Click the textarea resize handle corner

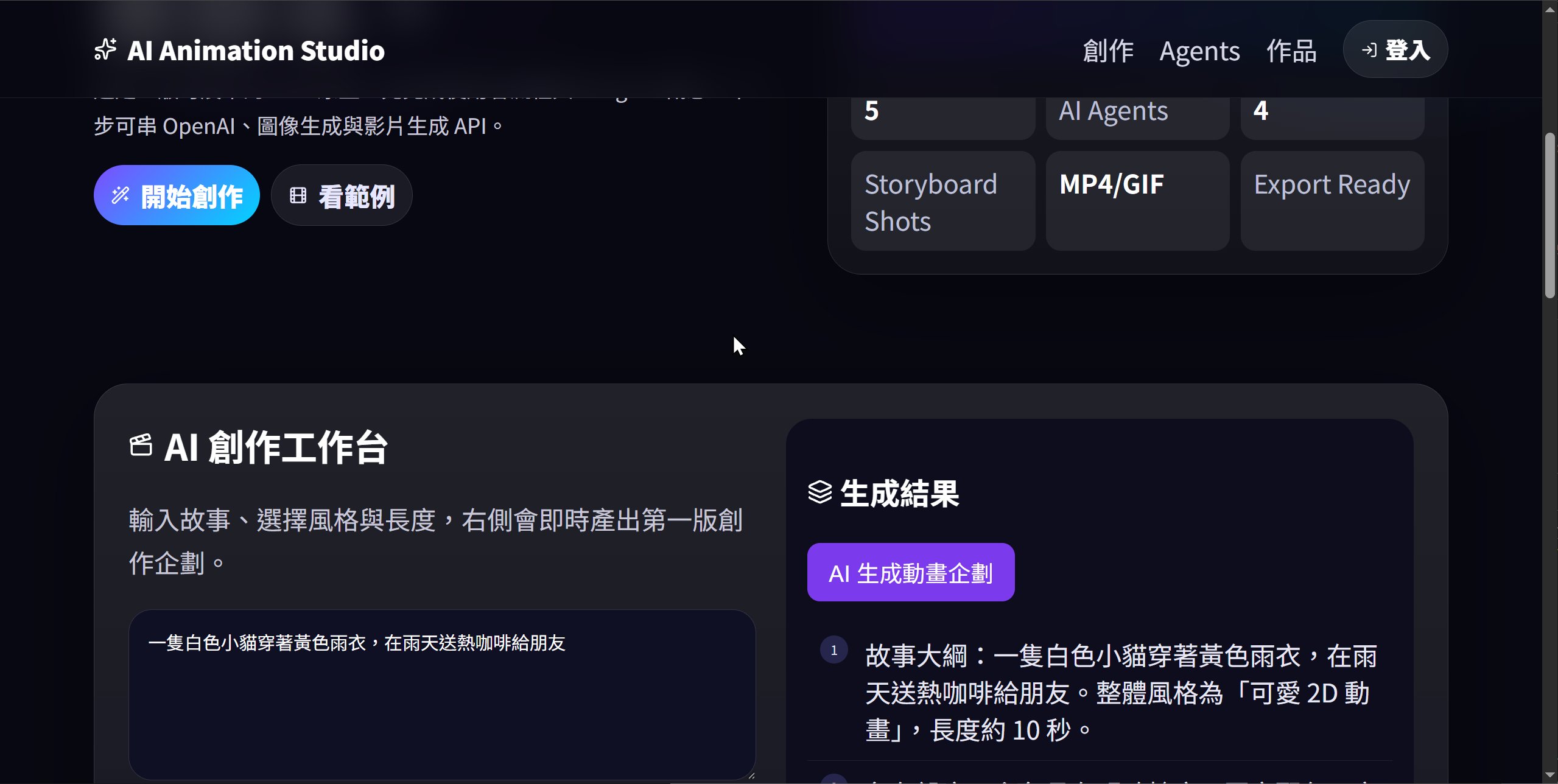[751, 775]
